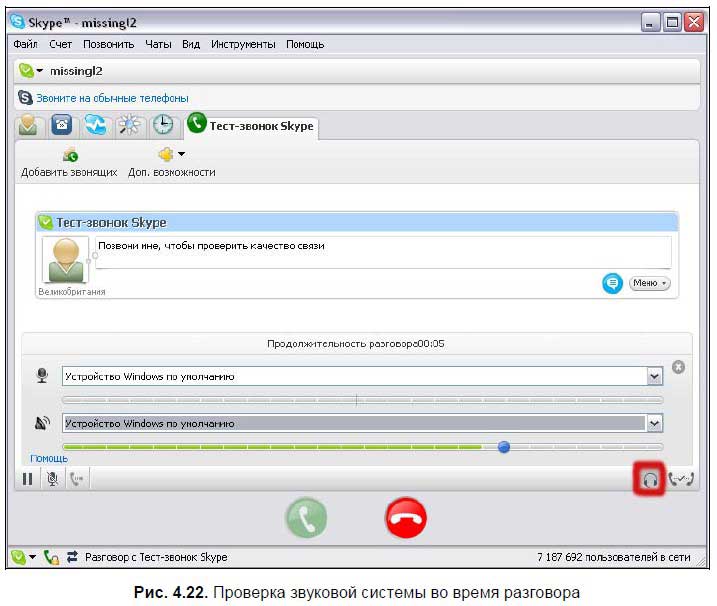Expand the Меню dropdown button
717x606 pixels.
(649, 283)
